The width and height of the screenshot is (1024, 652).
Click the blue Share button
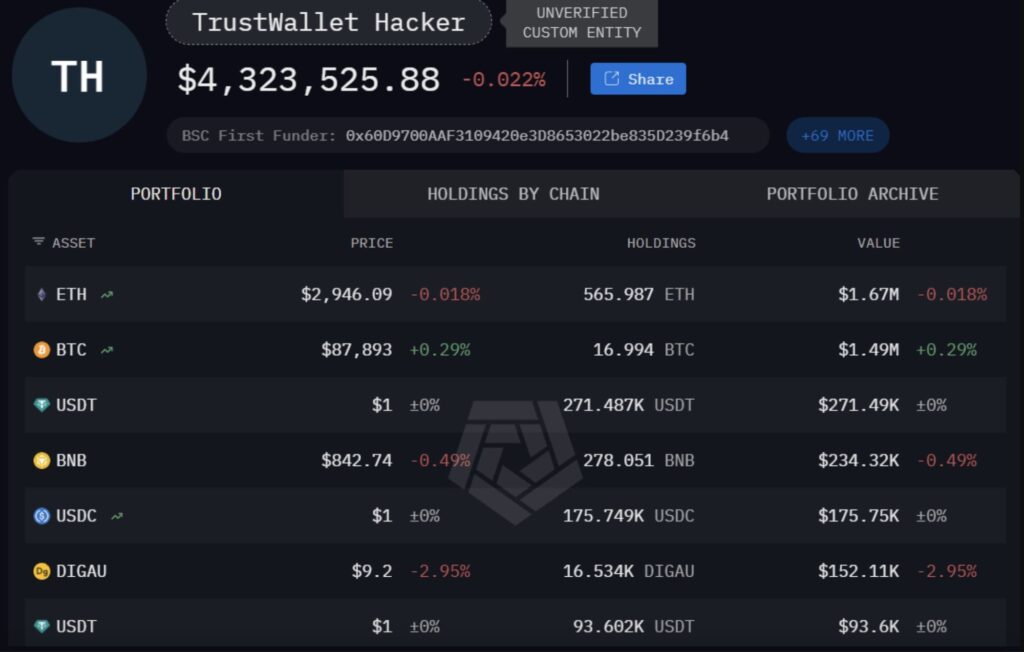click(x=638, y=79)
